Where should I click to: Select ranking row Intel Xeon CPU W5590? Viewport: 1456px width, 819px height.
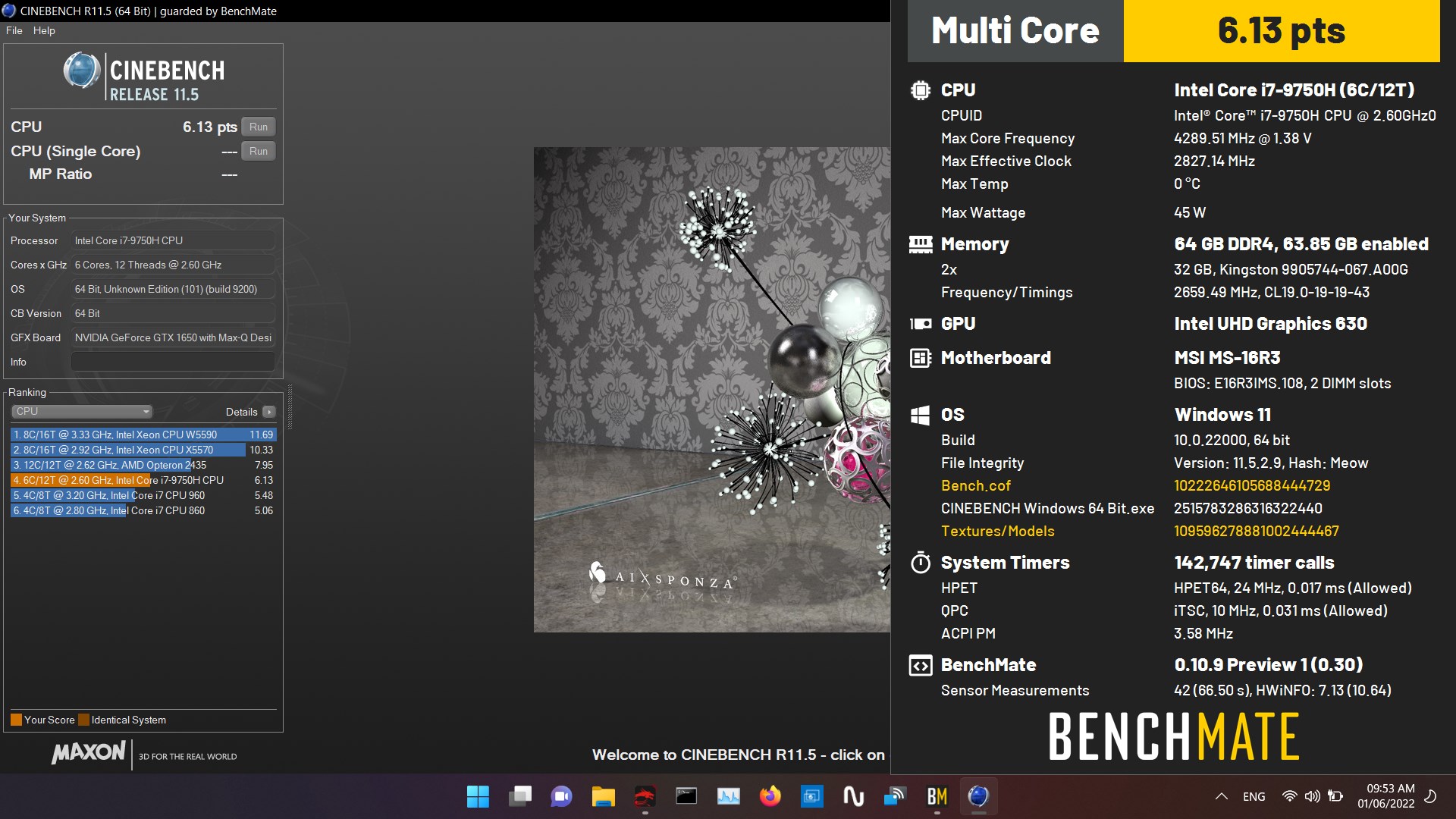[x=143, y=435]
